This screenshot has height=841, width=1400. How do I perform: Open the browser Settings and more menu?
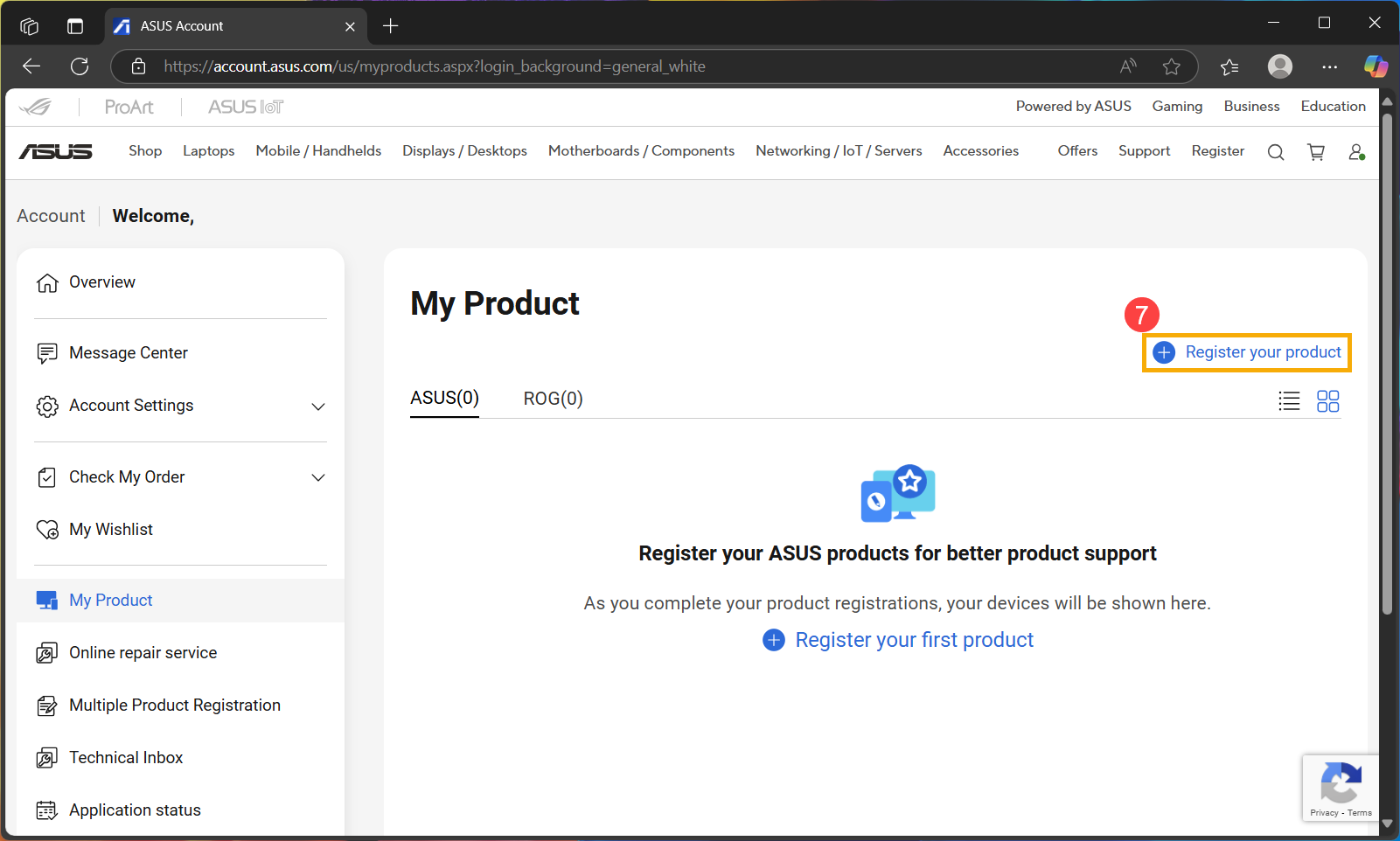(1329, 66)
